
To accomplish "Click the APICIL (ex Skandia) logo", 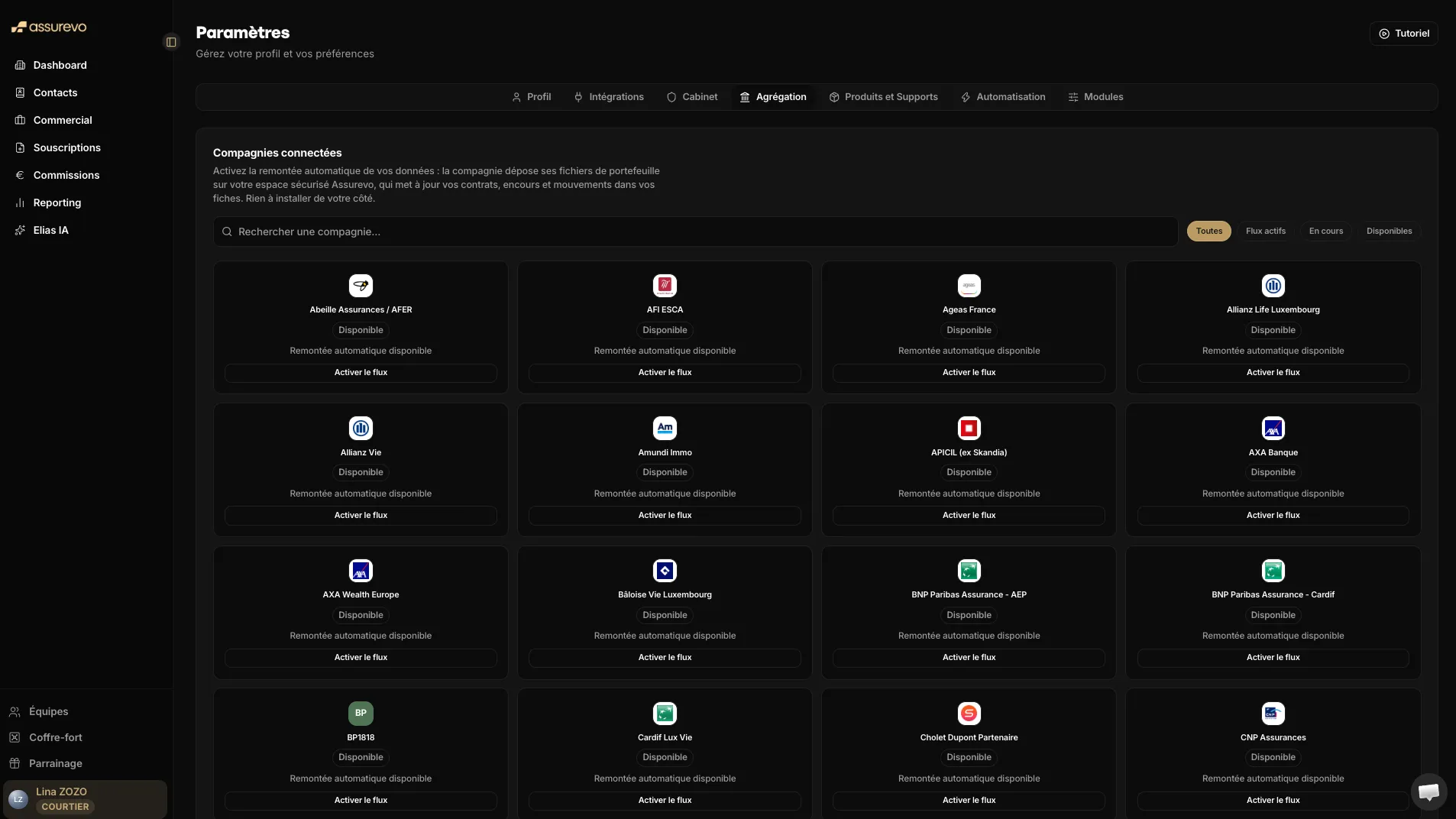I will [969, 429].
